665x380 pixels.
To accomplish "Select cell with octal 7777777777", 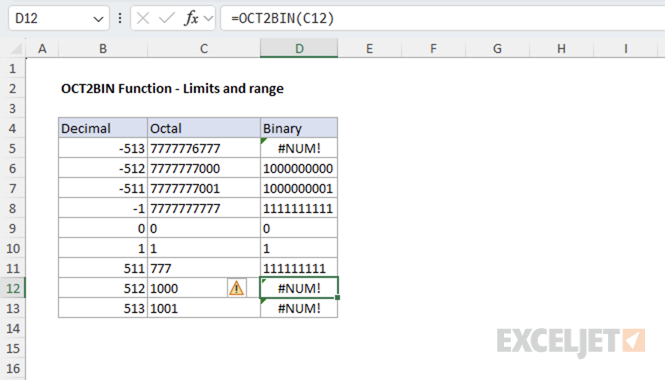I will pos(204,208).
